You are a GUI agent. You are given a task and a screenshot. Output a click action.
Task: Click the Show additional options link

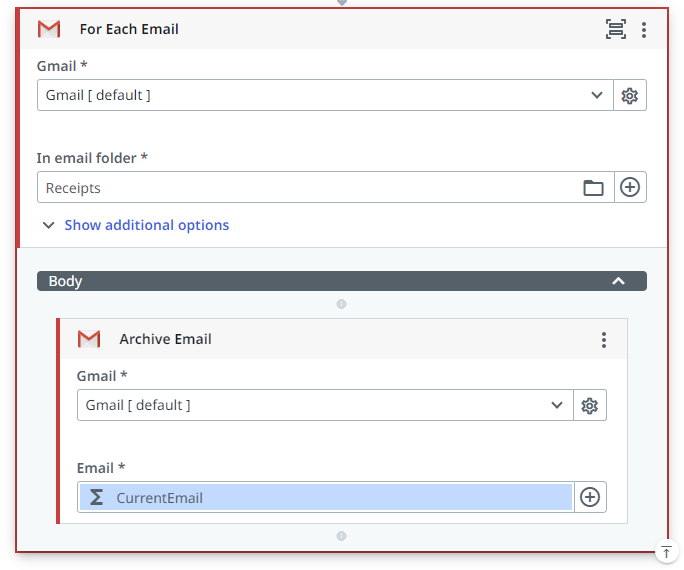[x=146, y=225]
